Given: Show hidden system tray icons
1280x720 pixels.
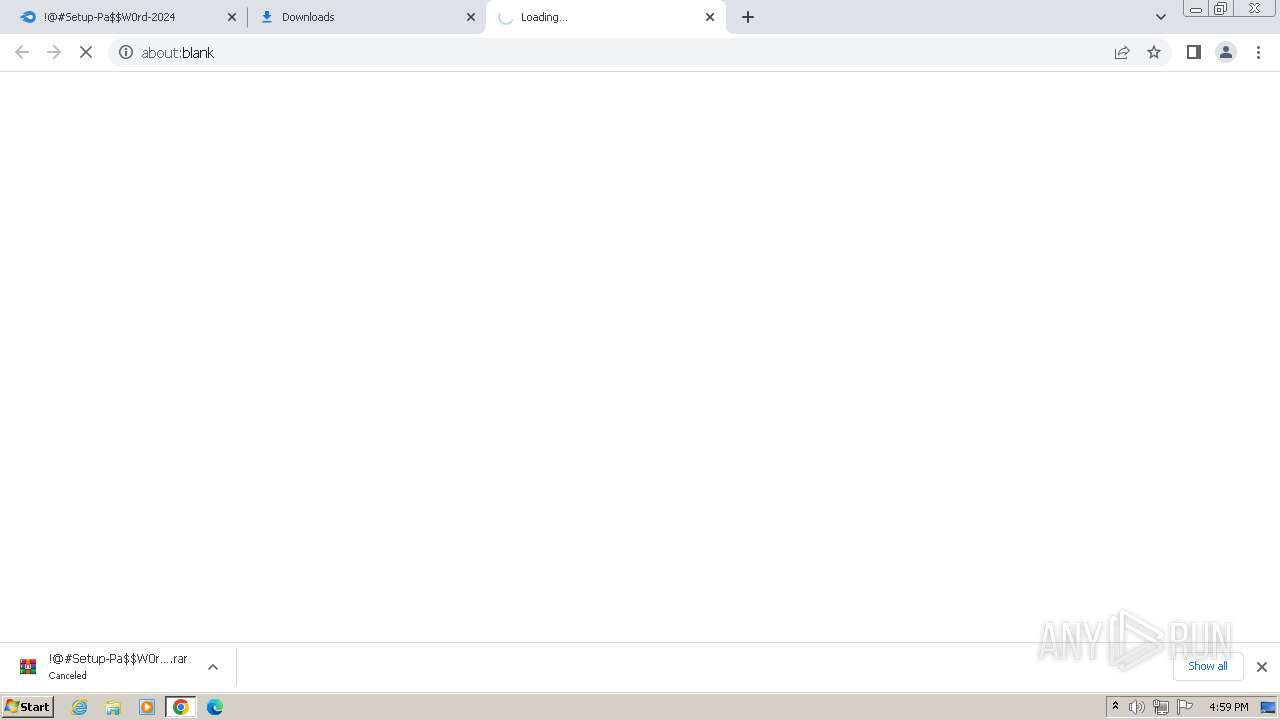Looking at the screenshot, I should click(x=1116, y=707).
